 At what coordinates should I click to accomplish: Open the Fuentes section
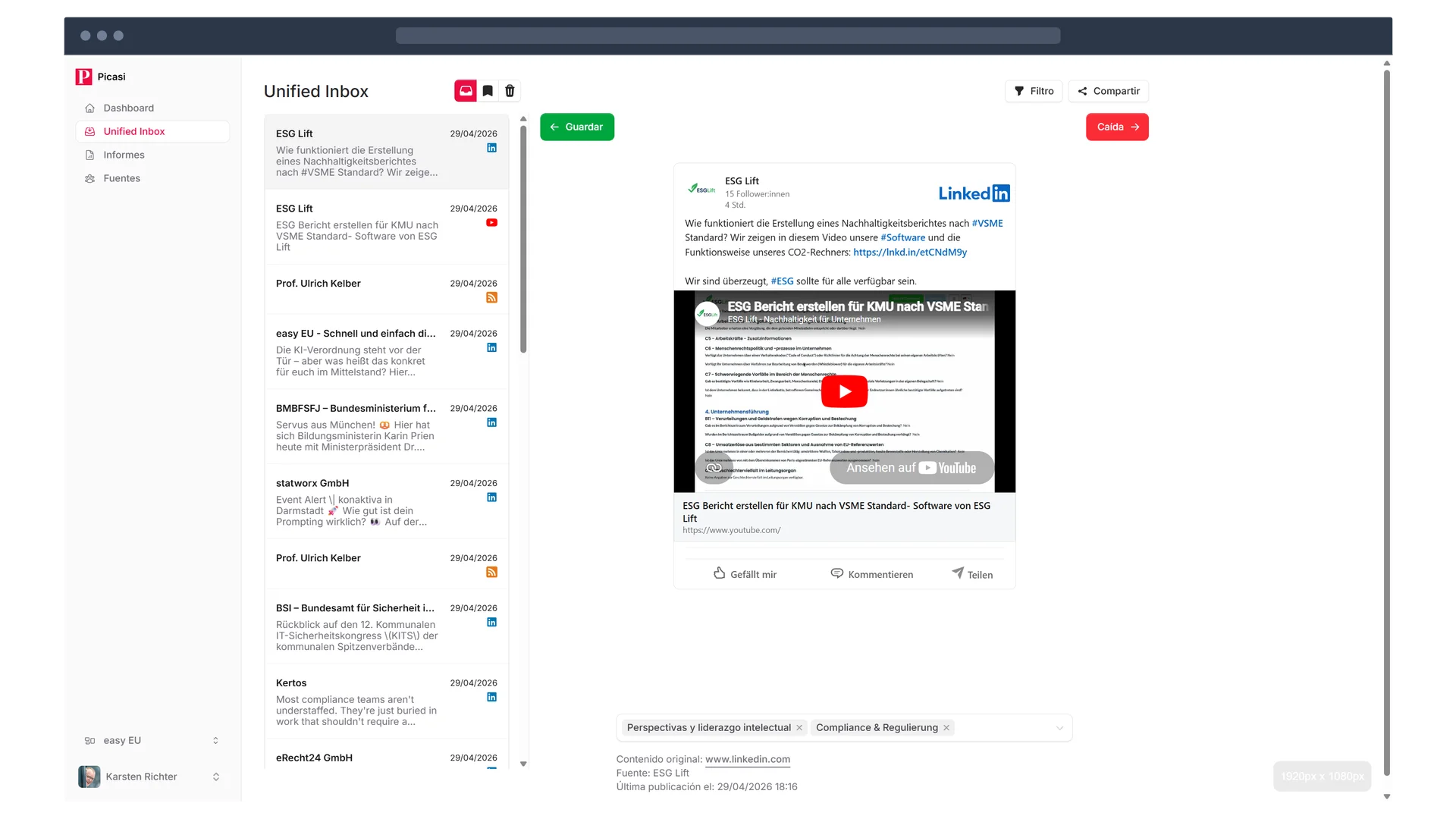(152, 178)
